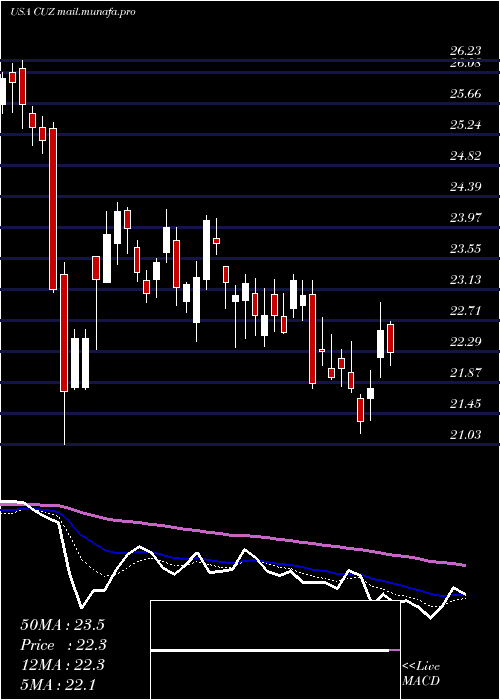Click the 23.97 price axis label

(465, 218)
